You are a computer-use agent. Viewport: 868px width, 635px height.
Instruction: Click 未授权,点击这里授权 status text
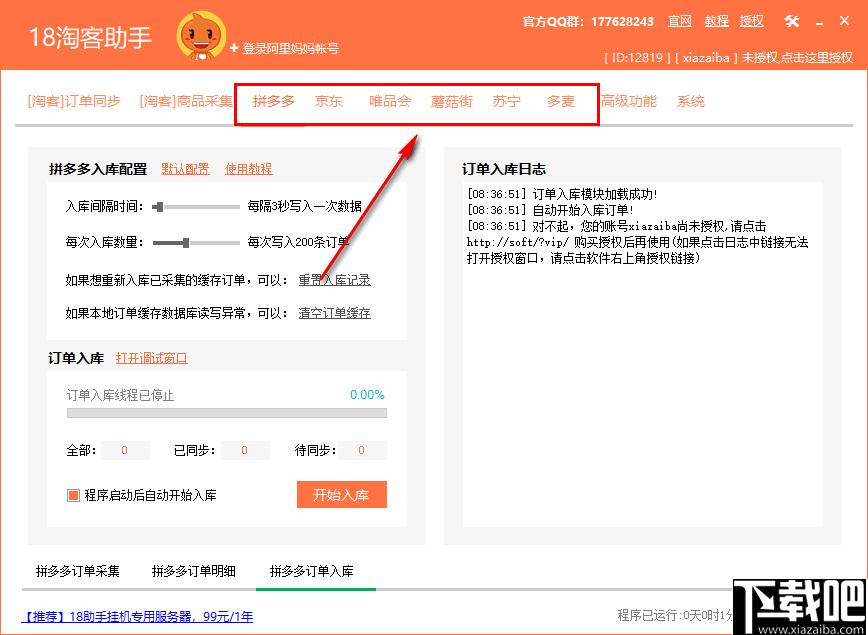click(x=798, y=58)
